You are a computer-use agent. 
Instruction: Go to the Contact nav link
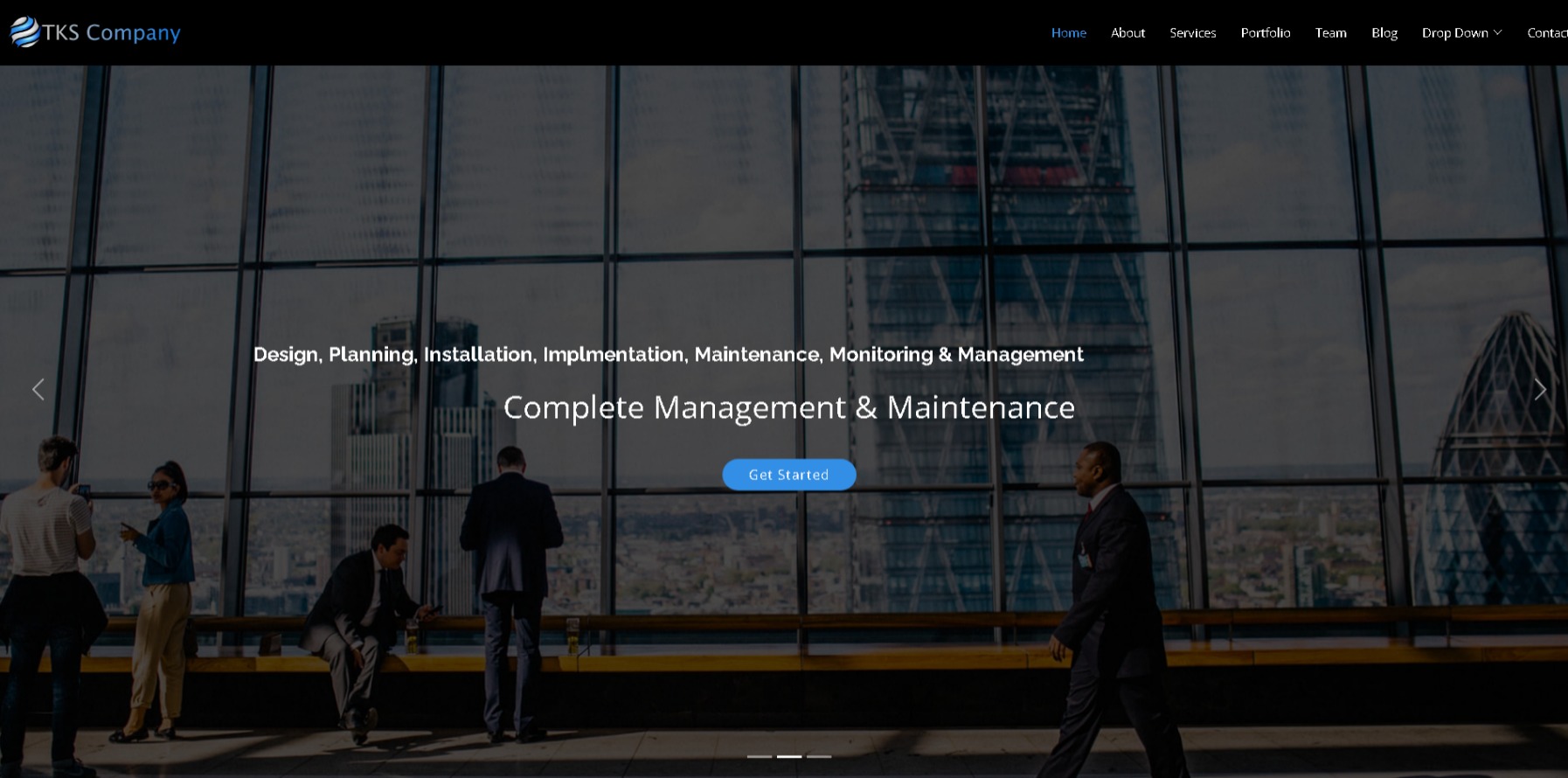[1546, 33]
